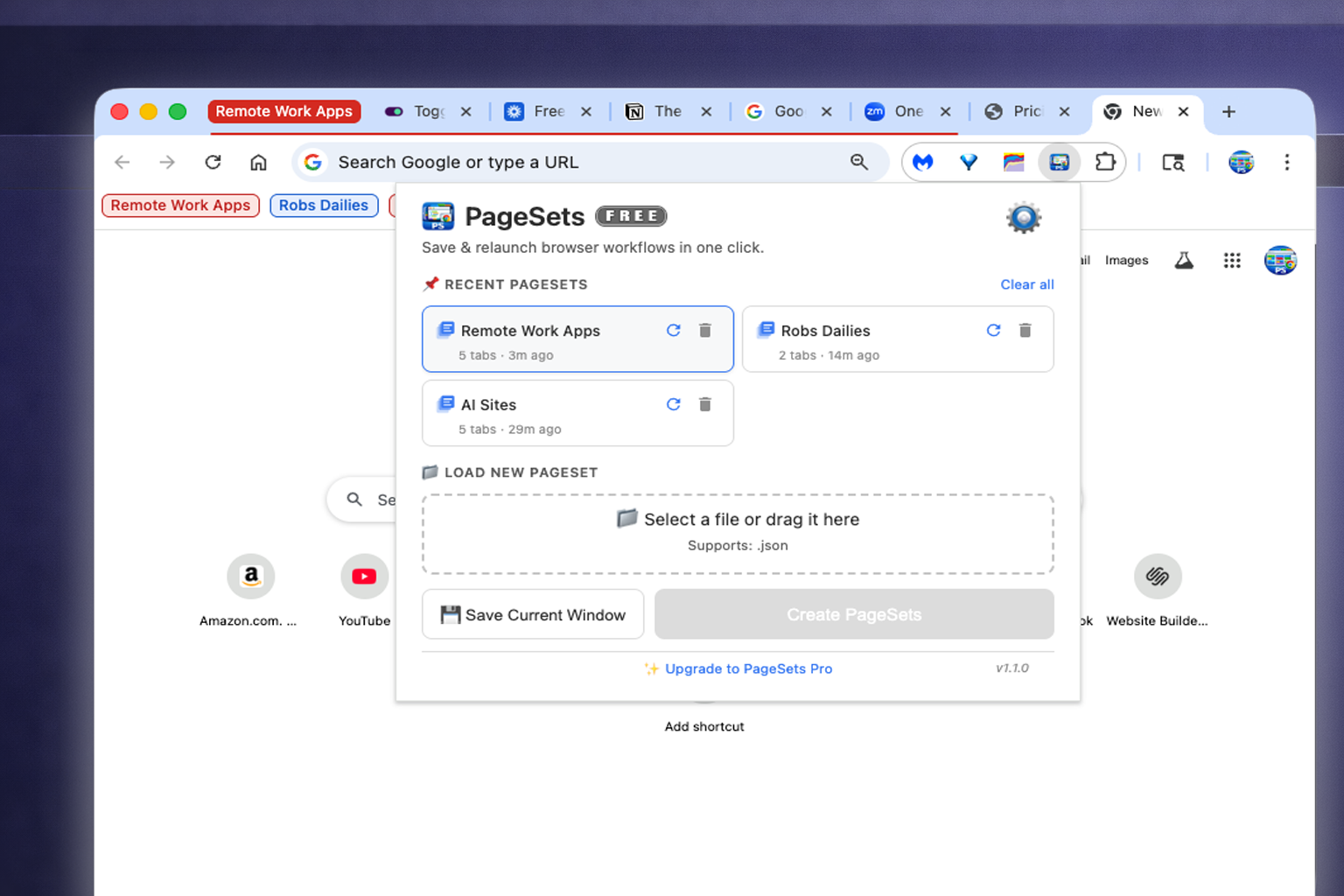Open Robs Dailies bookmark bar group

coord(324,205)
